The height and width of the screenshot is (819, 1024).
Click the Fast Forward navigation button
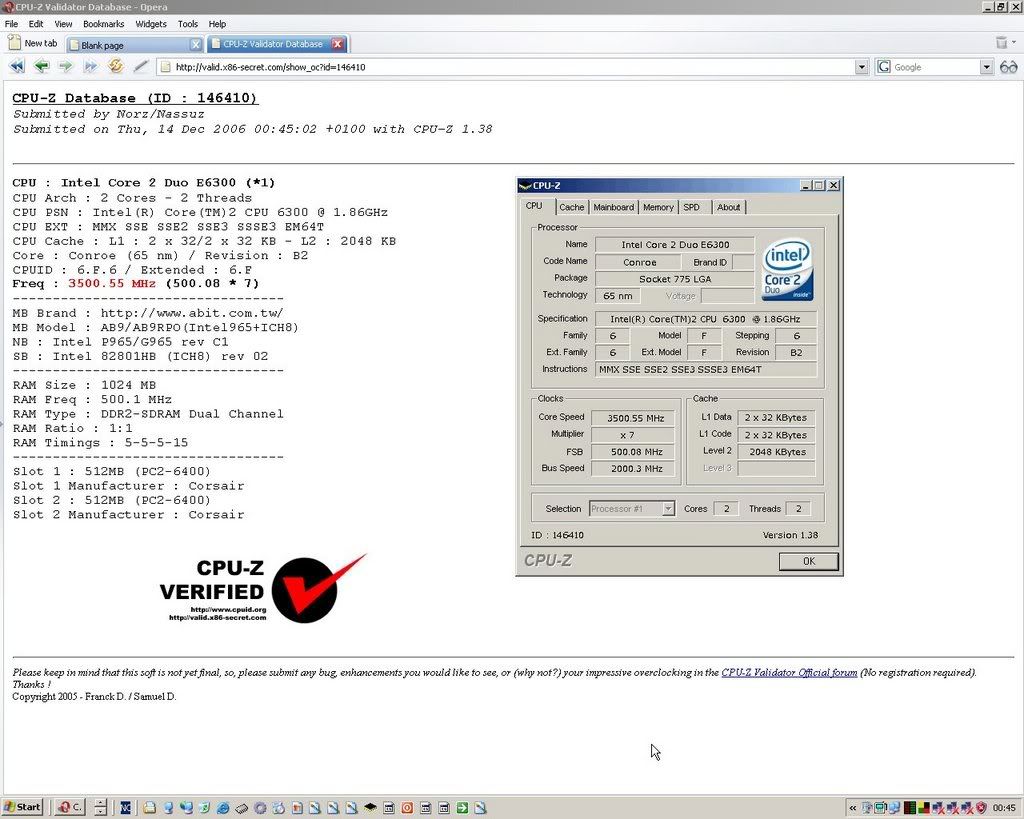coord(90,66)
